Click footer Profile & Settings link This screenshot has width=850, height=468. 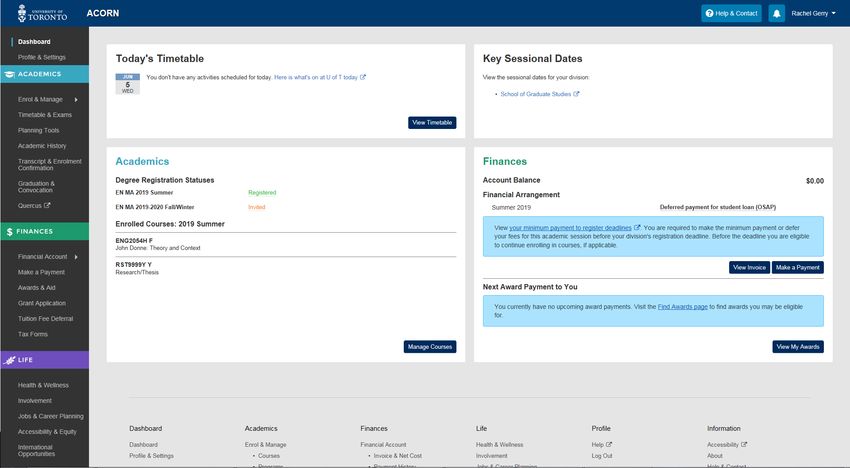[x=151, y=456]
